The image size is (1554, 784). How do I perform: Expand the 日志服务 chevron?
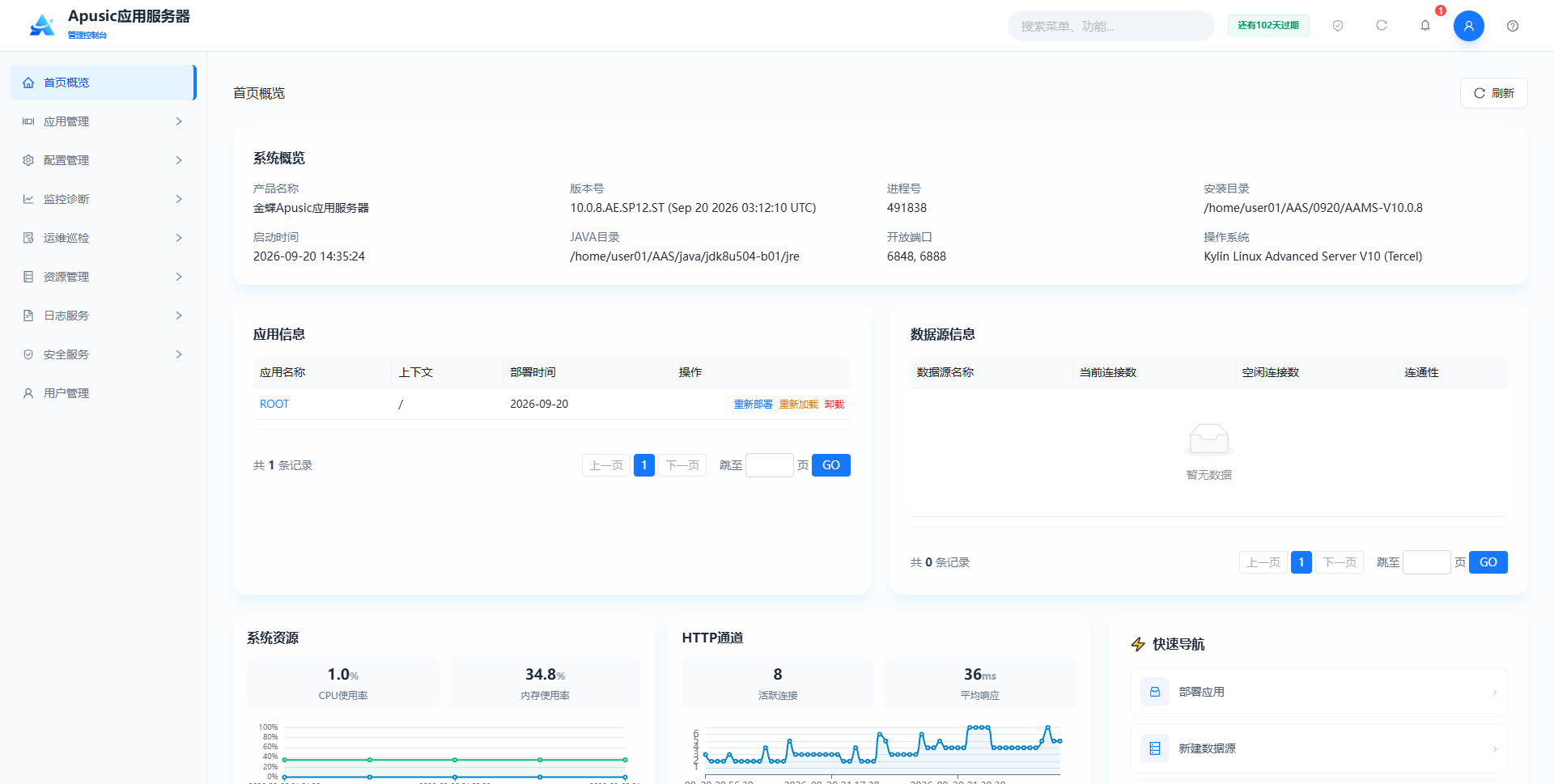179,316
